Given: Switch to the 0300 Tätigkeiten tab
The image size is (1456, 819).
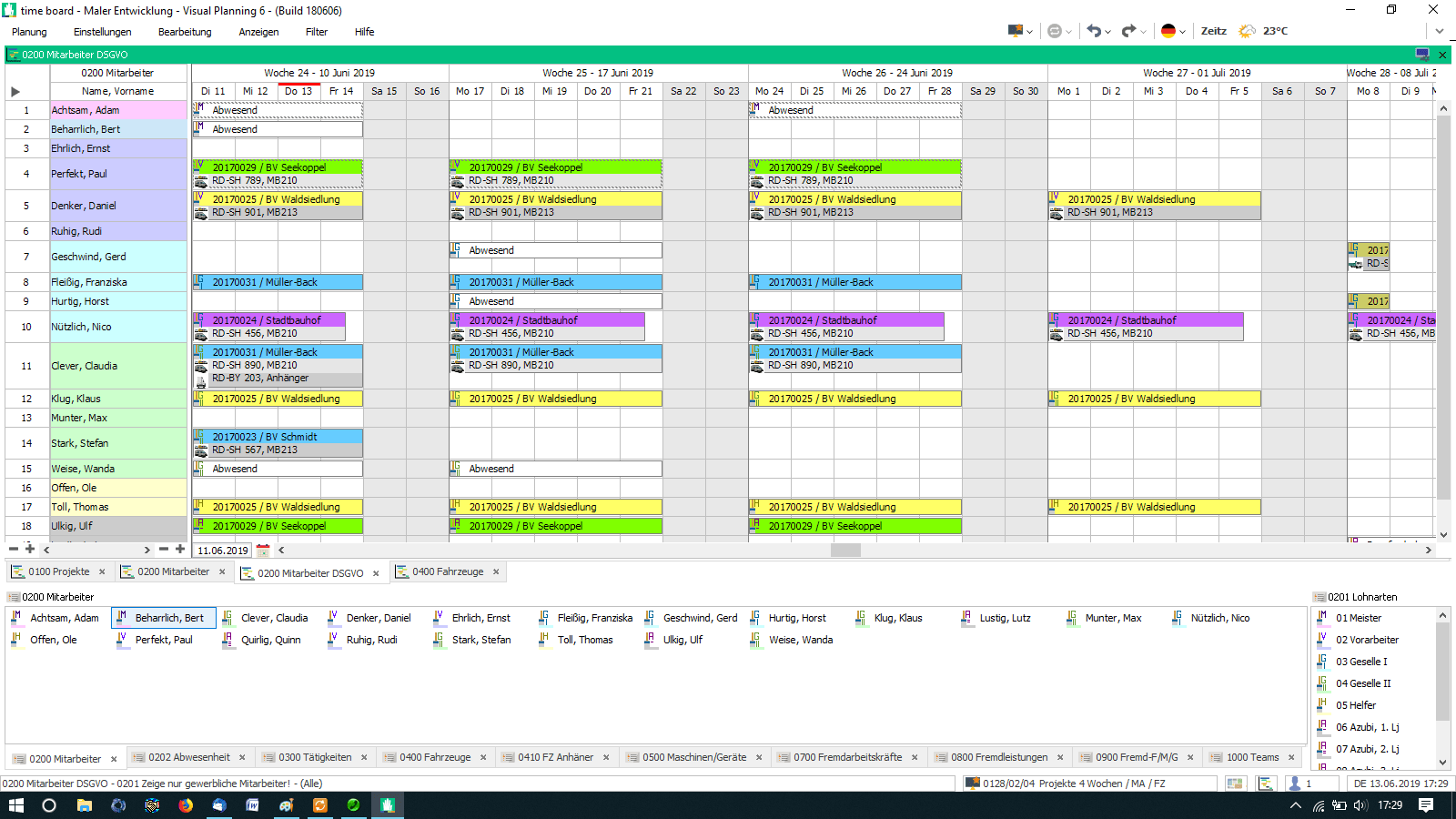Looking at the screenshot, I should tap(315, 757).
